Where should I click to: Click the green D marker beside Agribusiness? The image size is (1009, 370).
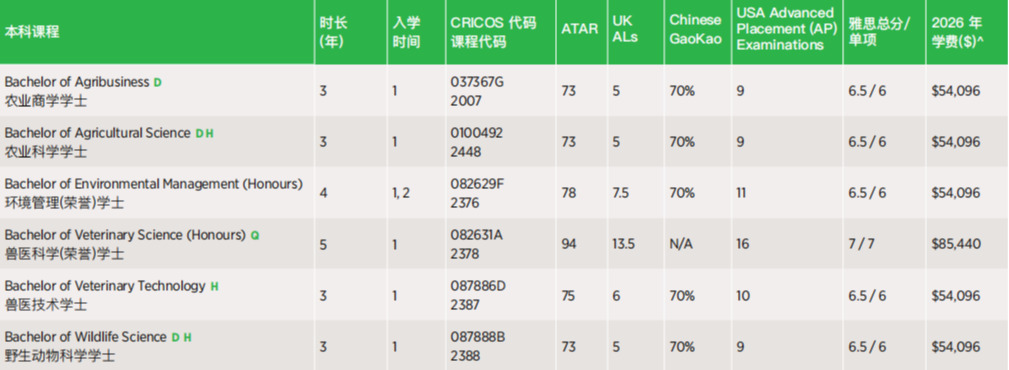pyautogui.click(x=158, y=82)
